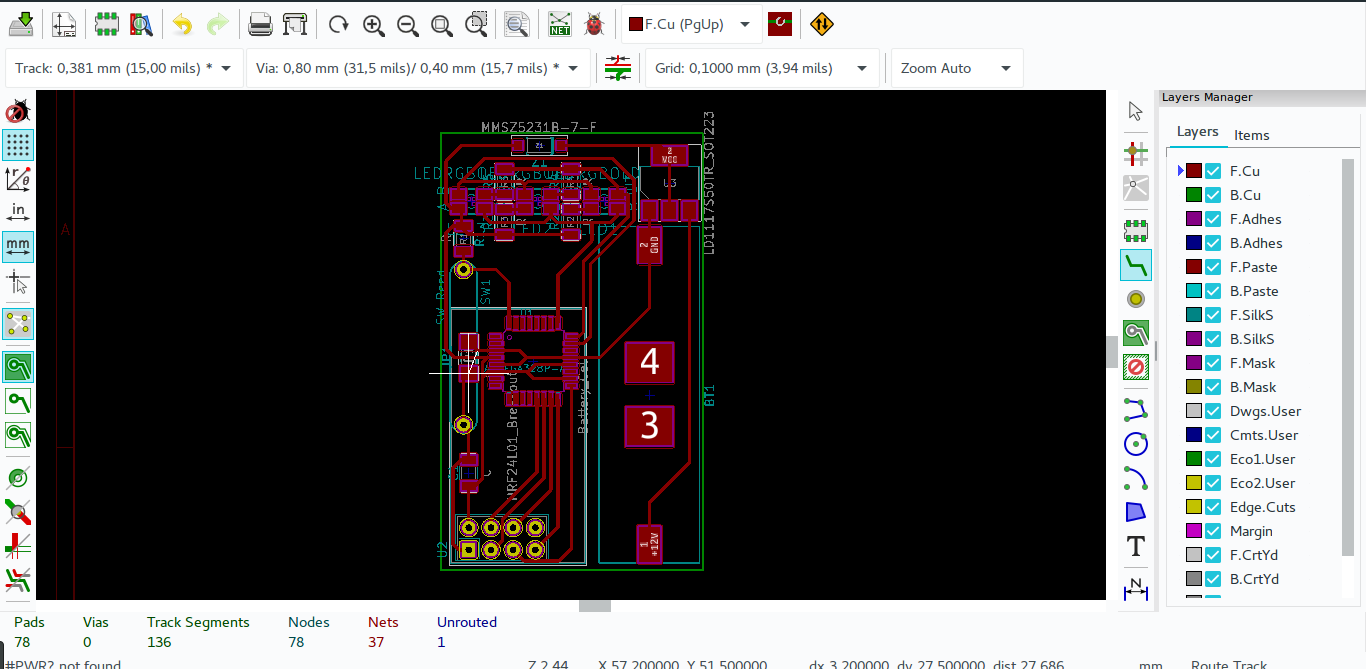Open the Grid size dropdown
The height and width of the screenshot is (669, 1366).
pos(762,68)
